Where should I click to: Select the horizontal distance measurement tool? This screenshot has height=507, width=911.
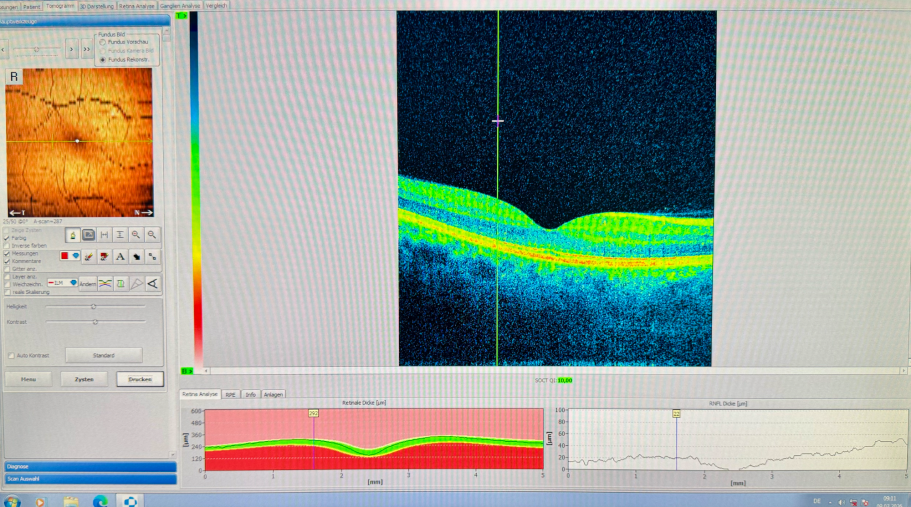point(104,234)
